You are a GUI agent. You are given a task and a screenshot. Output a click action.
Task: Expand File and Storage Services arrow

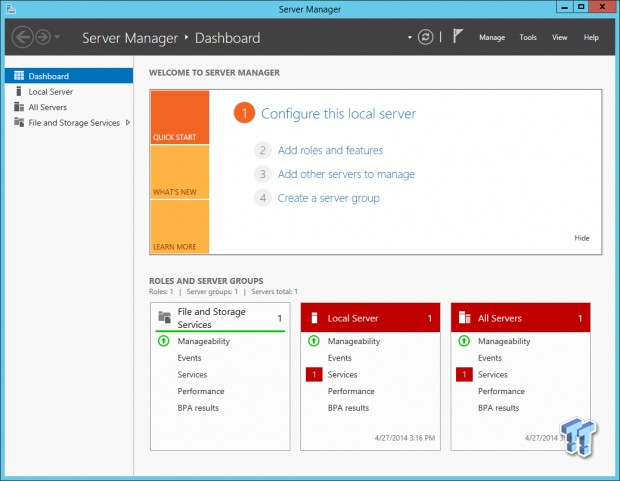pos(128,123)
